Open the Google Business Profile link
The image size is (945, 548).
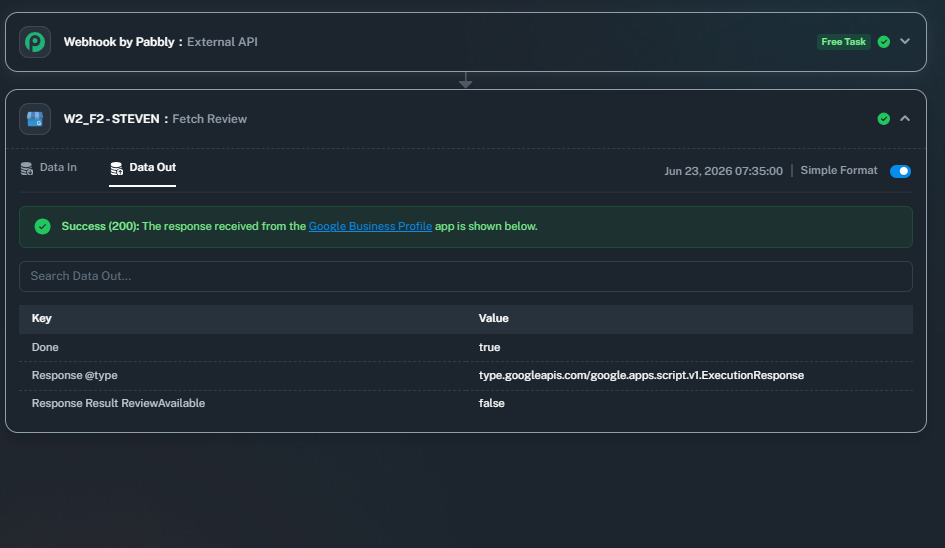(370, 226)
